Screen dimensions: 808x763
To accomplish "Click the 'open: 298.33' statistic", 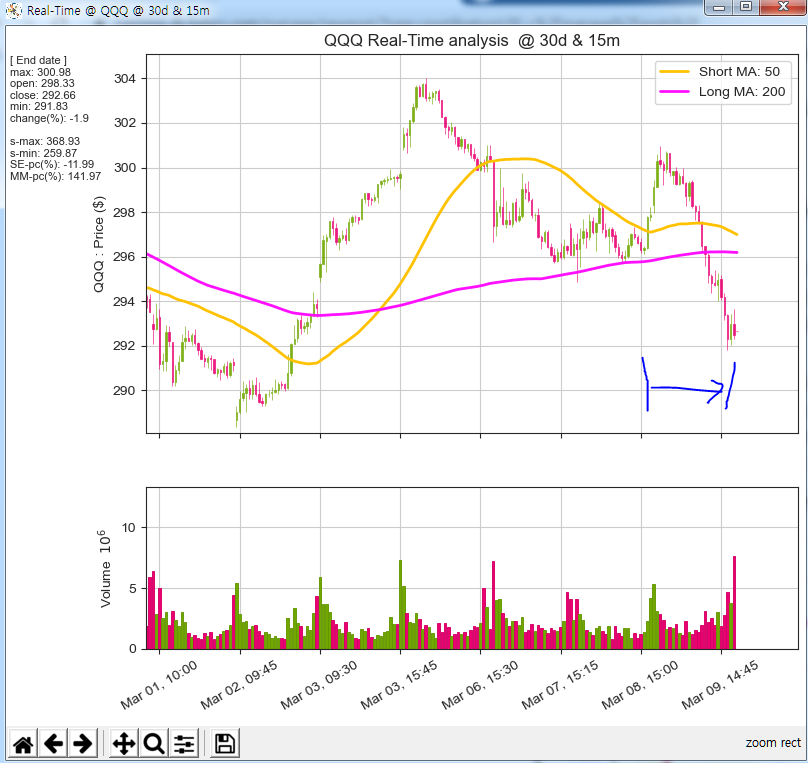I will pyautogui.click(x=42, y=83).
